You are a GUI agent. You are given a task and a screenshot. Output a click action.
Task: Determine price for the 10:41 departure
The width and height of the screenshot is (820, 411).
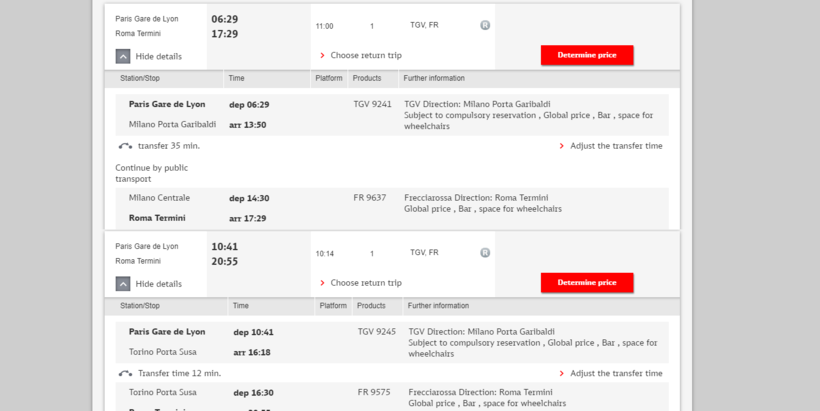587,283
